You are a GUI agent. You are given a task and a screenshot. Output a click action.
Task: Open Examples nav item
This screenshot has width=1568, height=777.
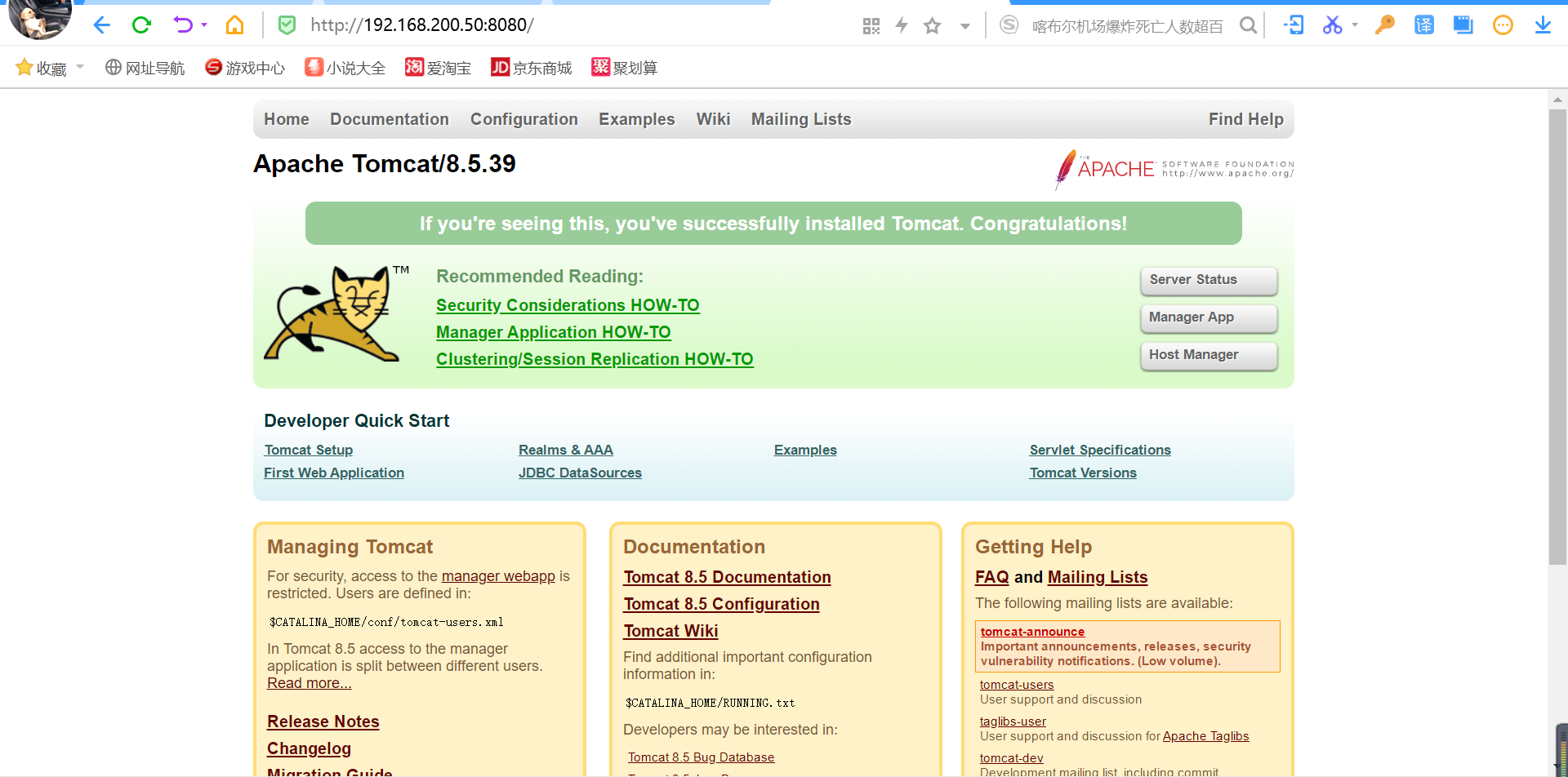click(637, 119)
